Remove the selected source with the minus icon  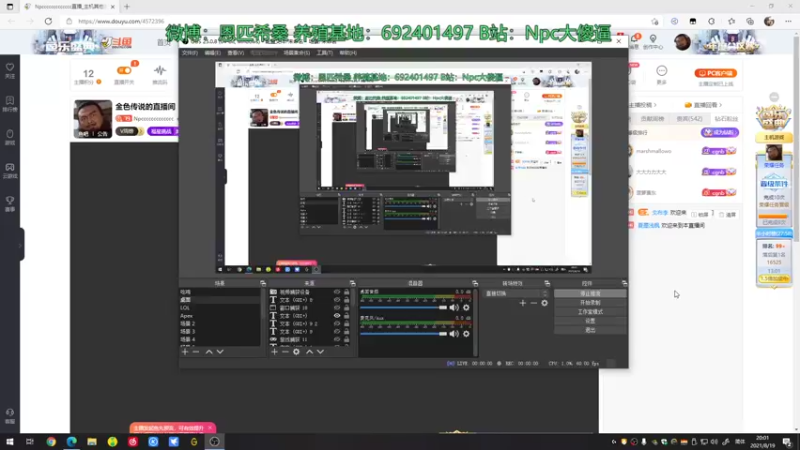pos(285,352)
